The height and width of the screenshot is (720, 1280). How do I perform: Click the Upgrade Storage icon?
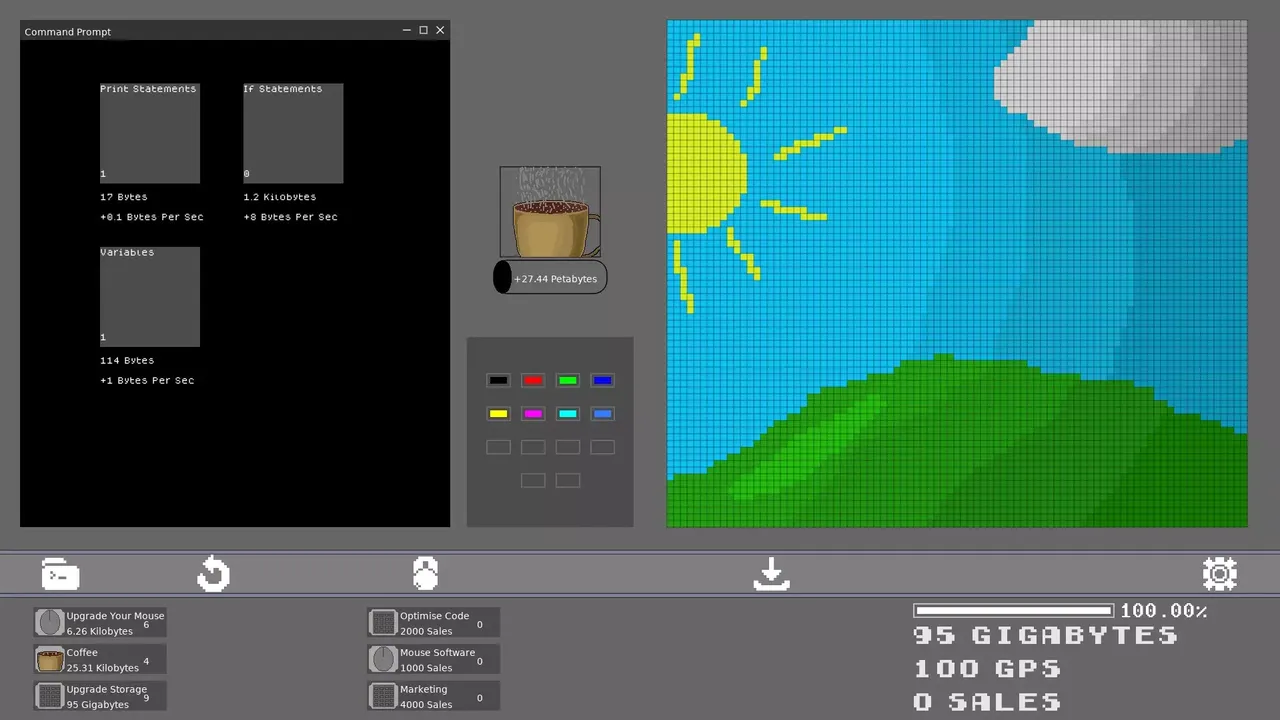[49, 696]
